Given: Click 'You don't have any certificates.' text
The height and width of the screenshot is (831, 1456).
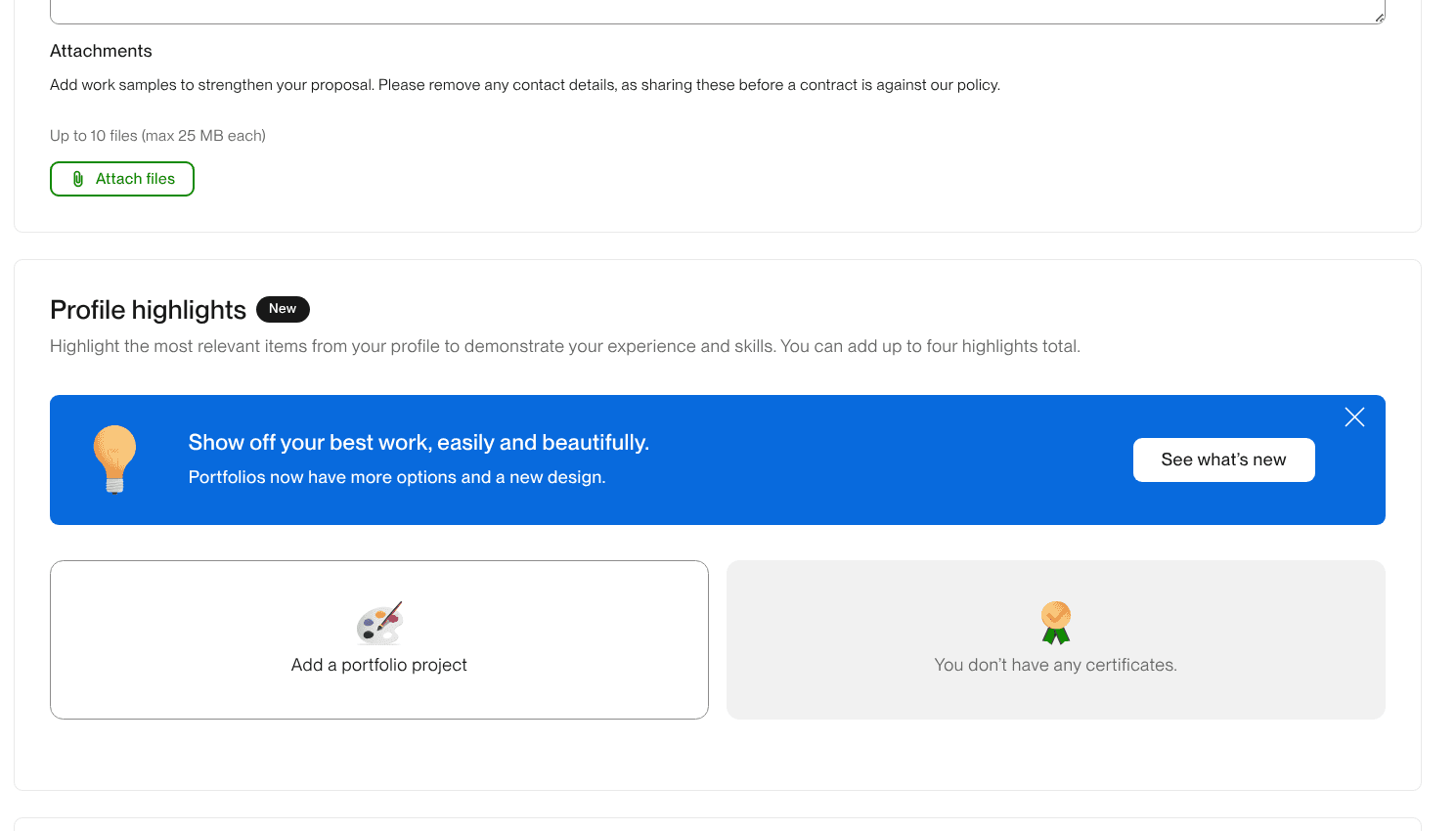Looking at the screenshot, I should click(1055, 665).
